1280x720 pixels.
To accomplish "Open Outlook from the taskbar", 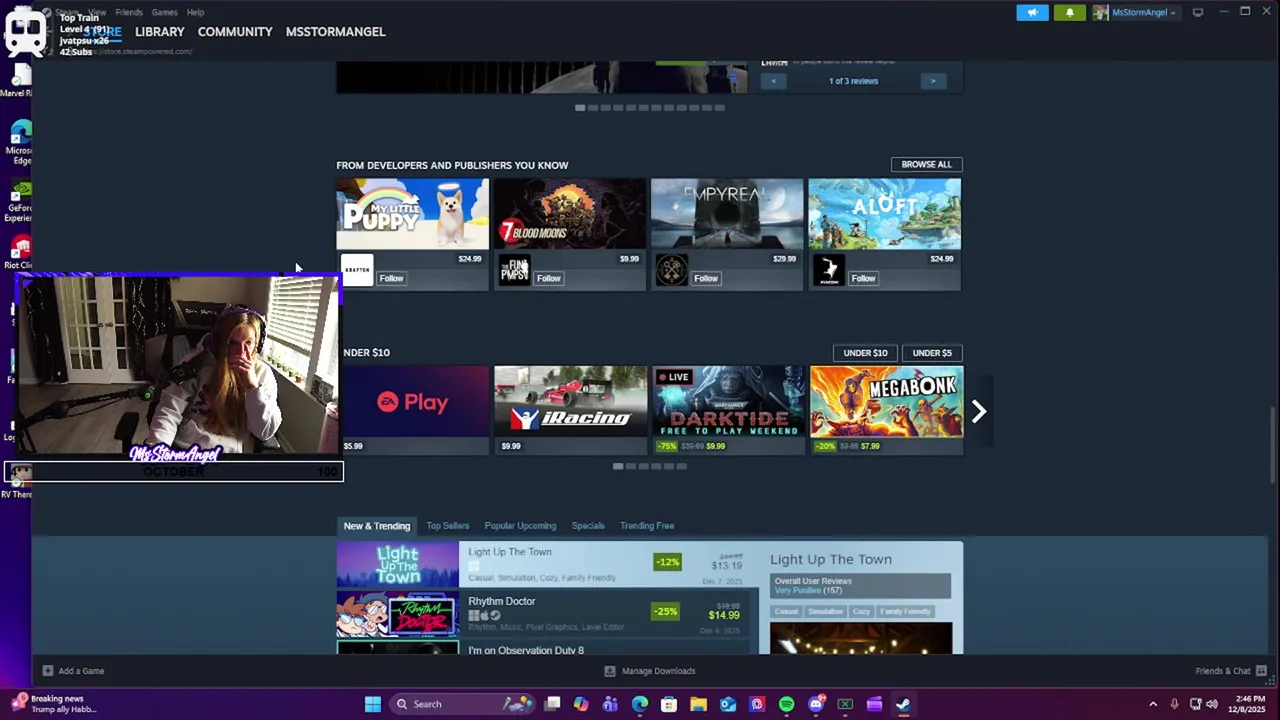I will pos(728,704).
